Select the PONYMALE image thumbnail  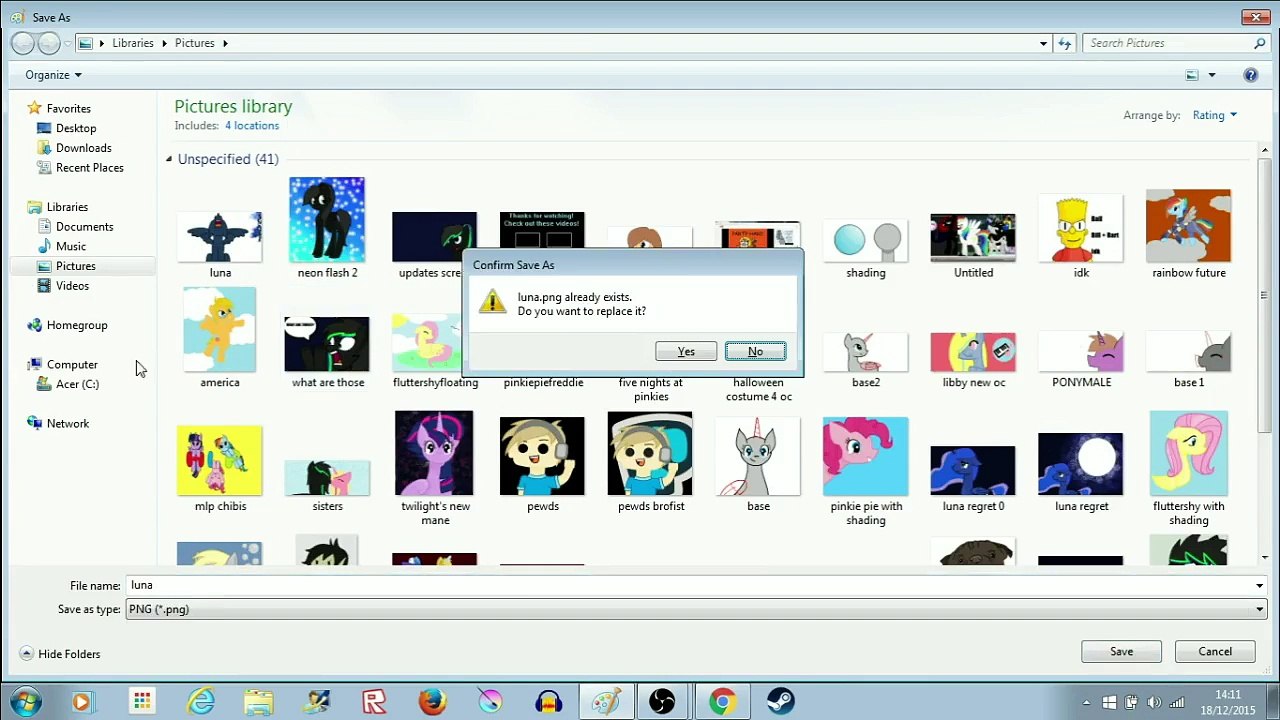tap(1081, 352)
